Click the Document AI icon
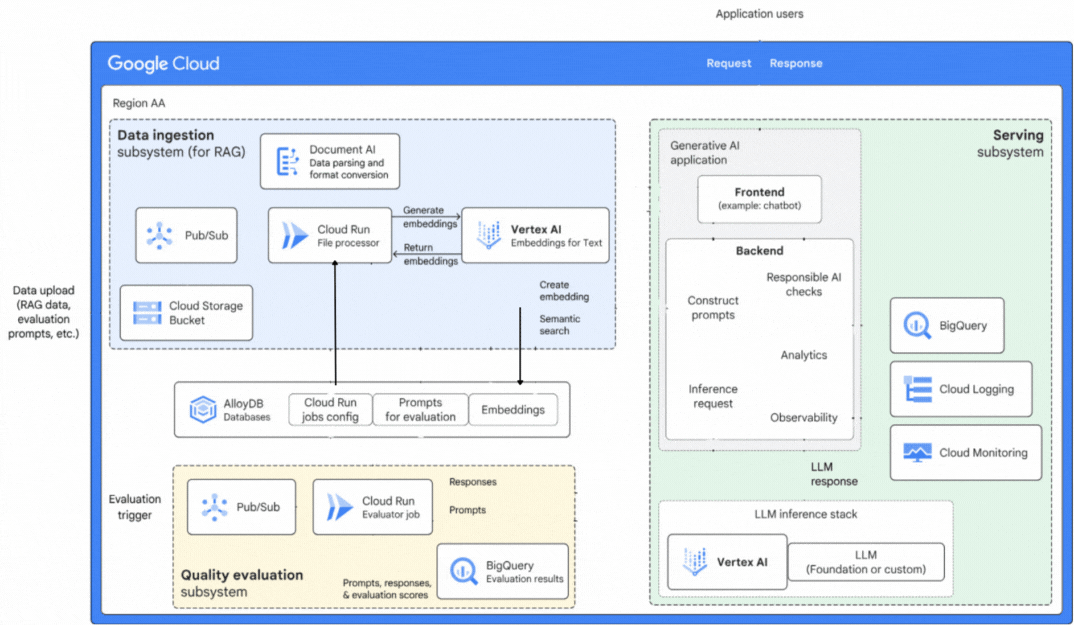The width and height of the screenshot is (1074, 625). tap(287, 162)
